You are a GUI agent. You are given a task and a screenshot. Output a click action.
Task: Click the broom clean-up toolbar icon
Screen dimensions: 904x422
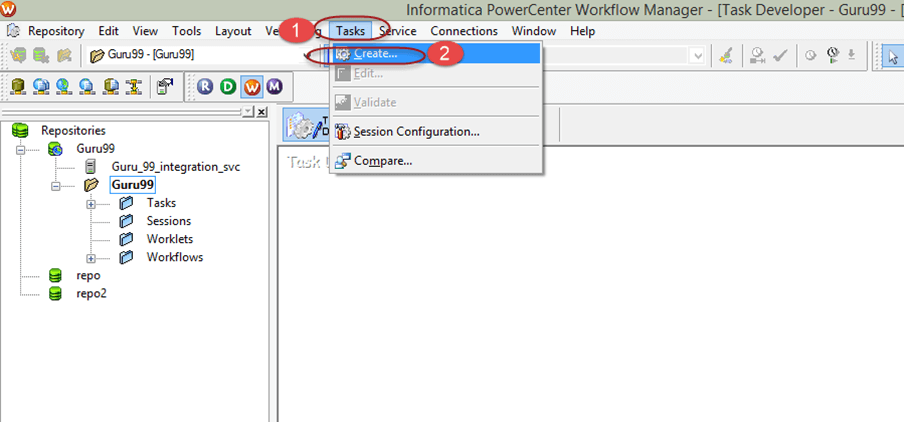pos(728,55)
